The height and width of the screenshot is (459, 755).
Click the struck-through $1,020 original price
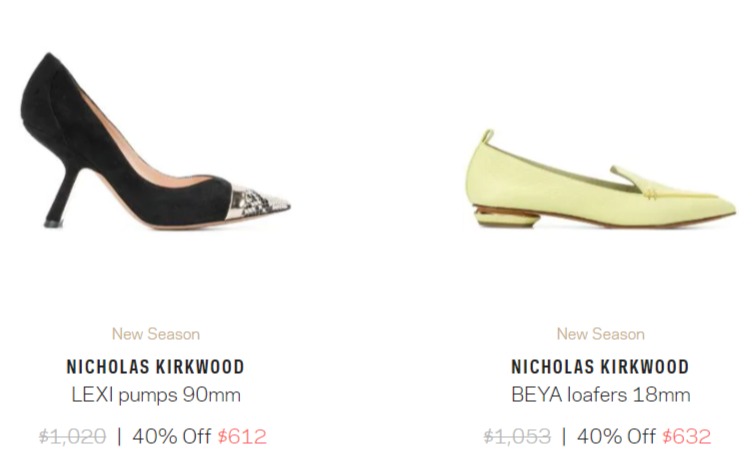point(72,437)
